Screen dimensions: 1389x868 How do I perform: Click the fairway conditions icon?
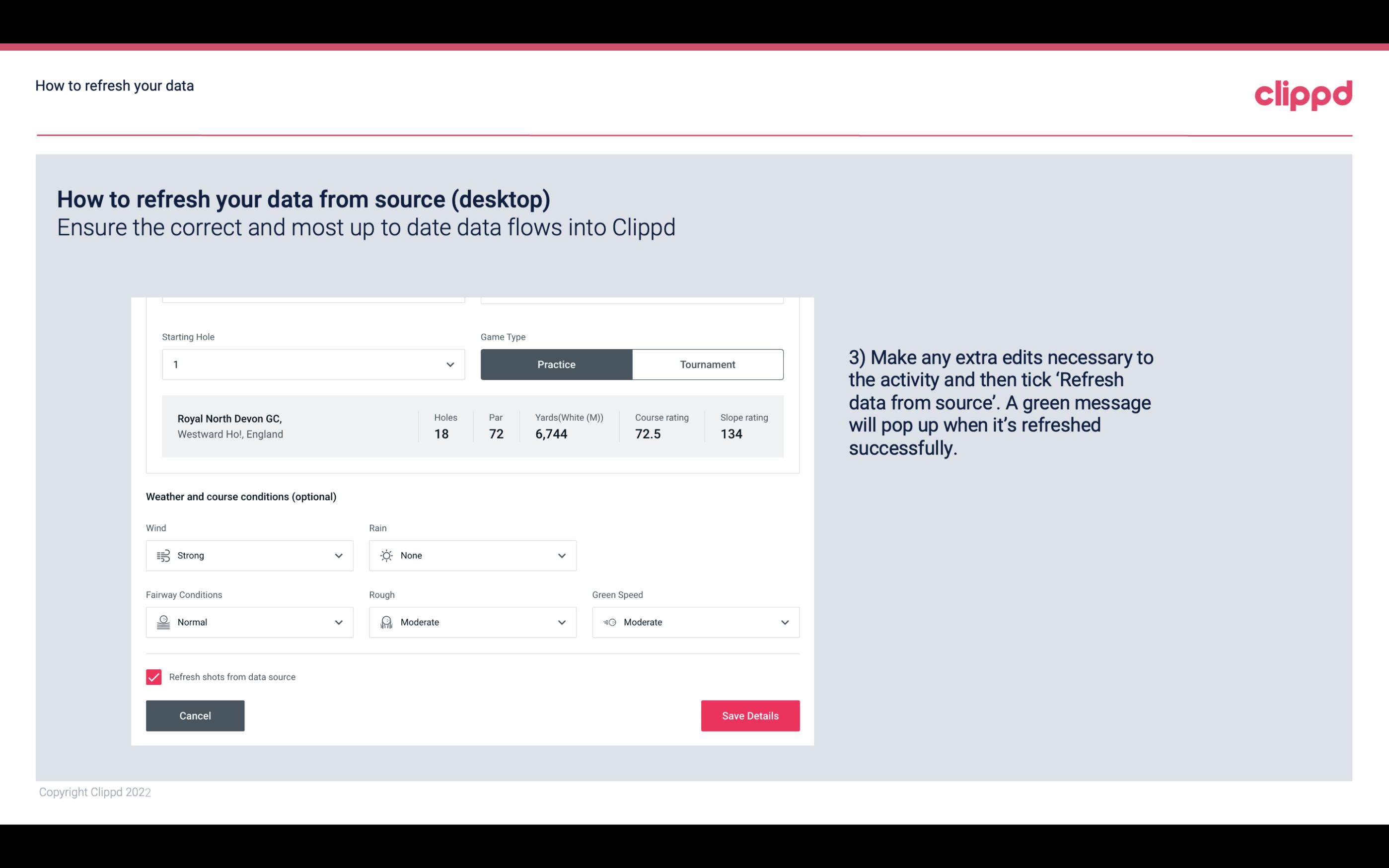[x=163, y=622]
